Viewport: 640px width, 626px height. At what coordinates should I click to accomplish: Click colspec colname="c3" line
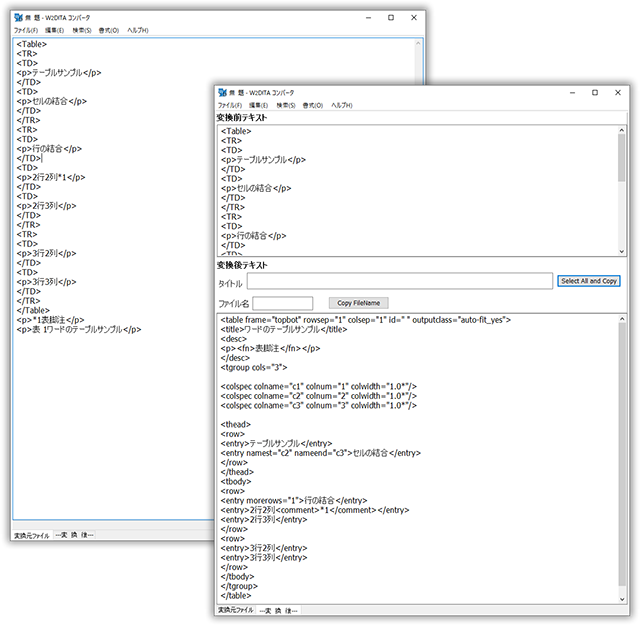319,406
